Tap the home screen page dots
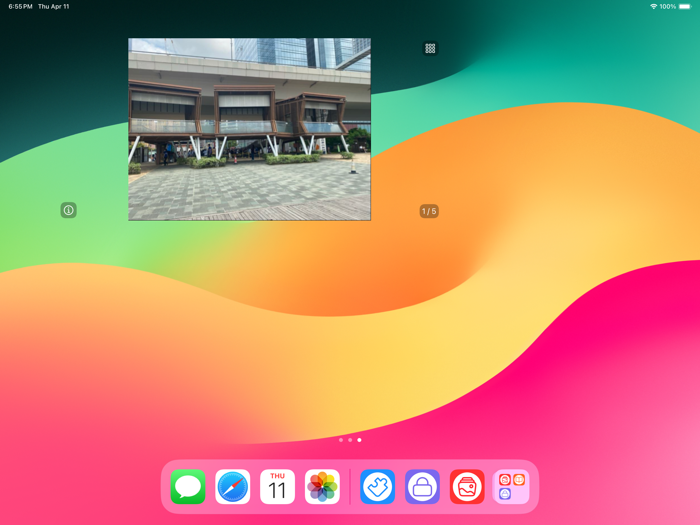 pyautogui.click(x=350, y=440)
